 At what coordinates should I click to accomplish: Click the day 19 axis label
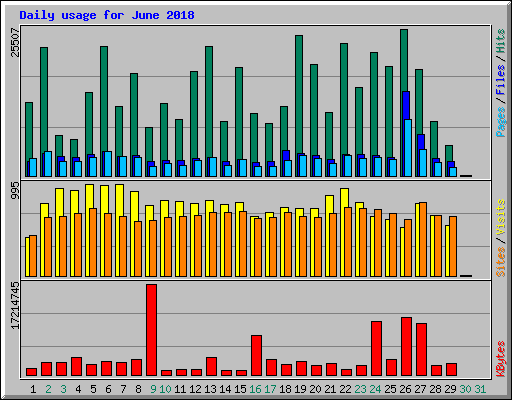[300, 389]
